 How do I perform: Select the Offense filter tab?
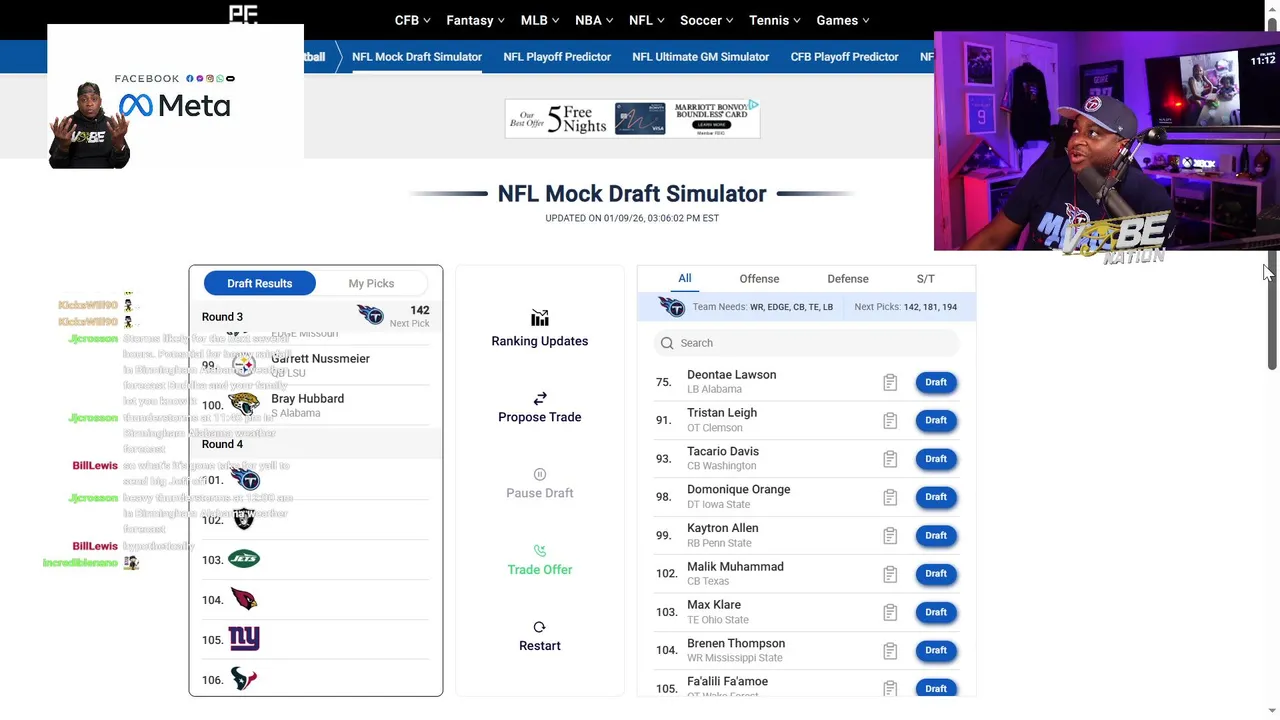point(759,279)
